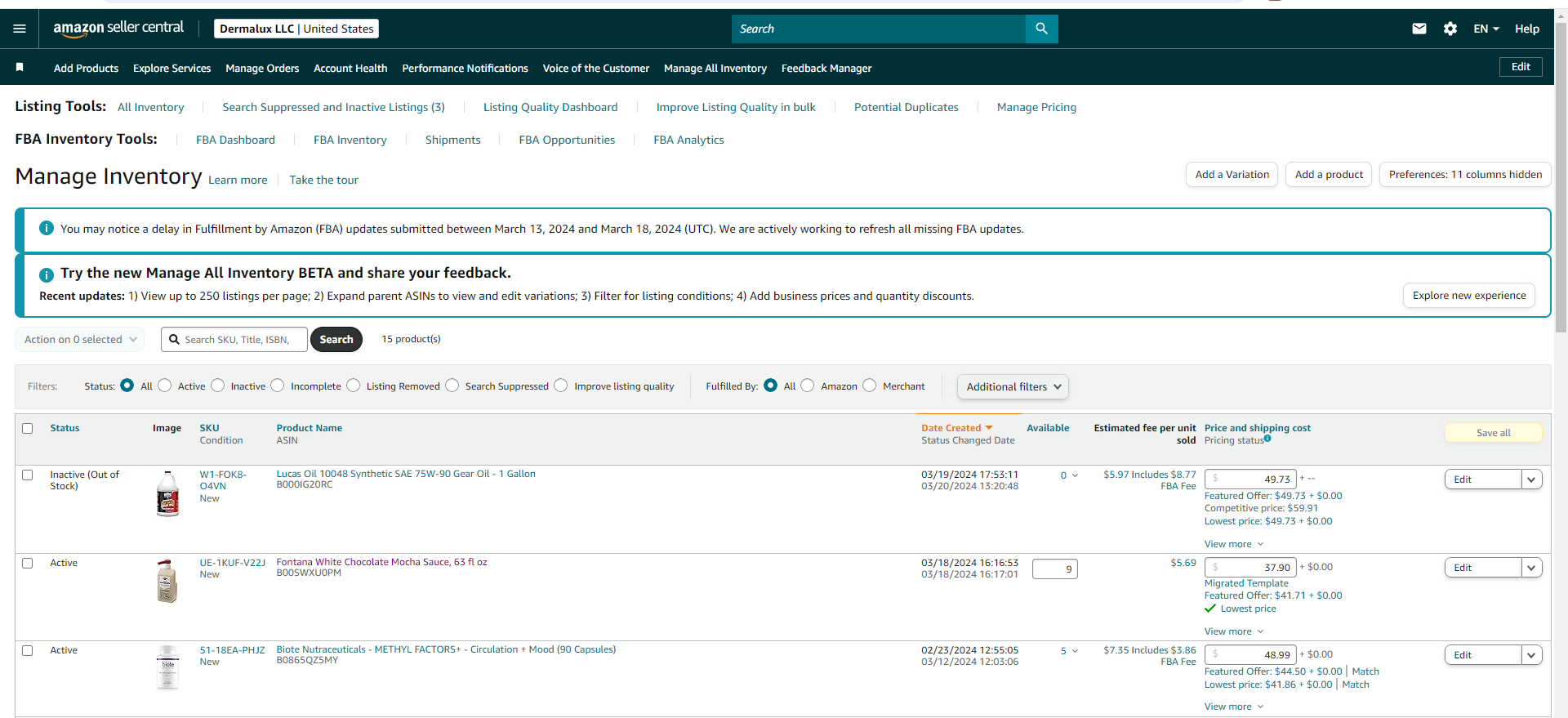The width and height of the screenshot is (1568, 718).
Task: Open the Account Health menu item
Action: pyautogui.click(x=350, y=68)
